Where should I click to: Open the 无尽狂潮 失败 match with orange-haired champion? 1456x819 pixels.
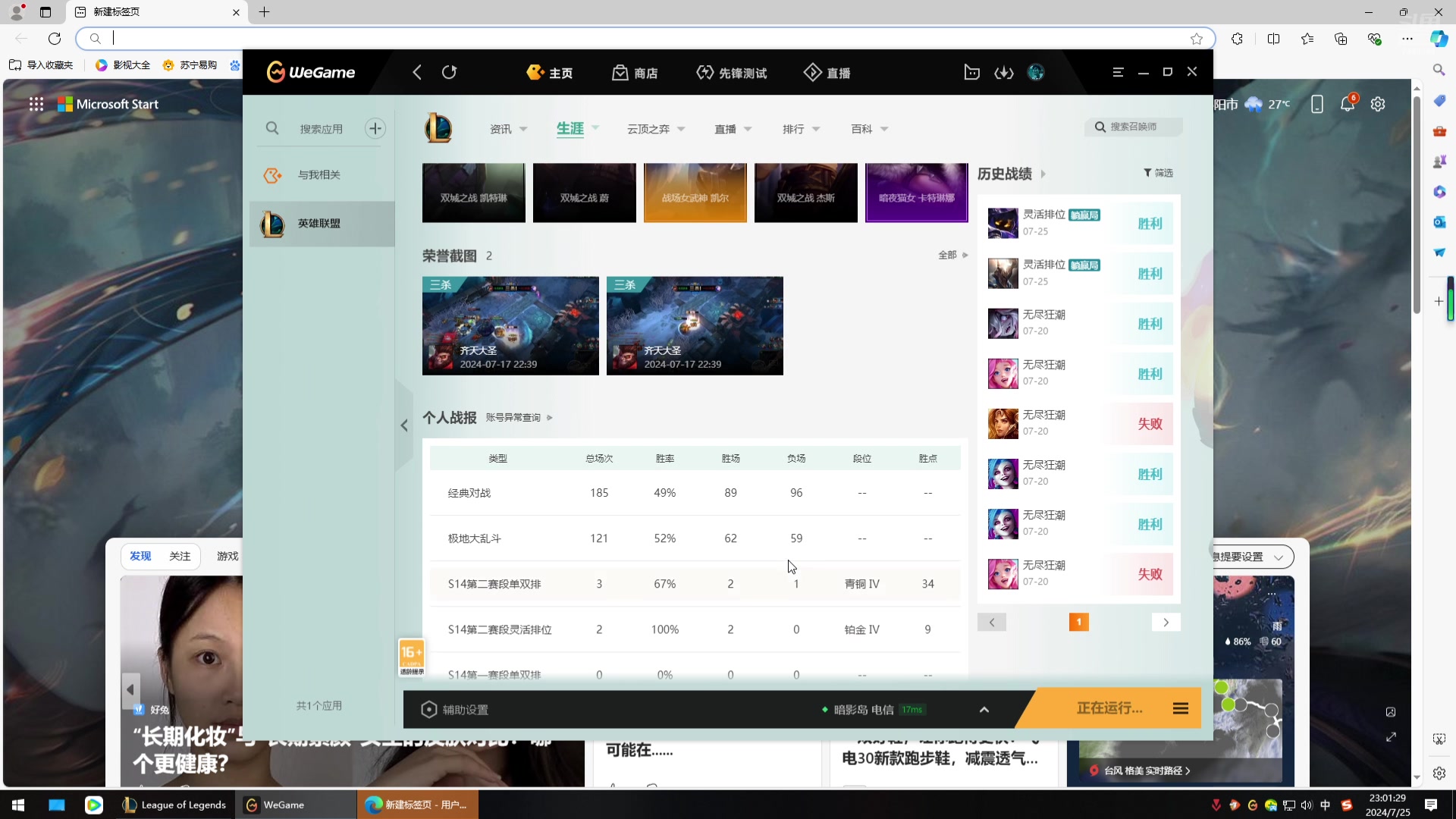click(x=1079, y=423)
